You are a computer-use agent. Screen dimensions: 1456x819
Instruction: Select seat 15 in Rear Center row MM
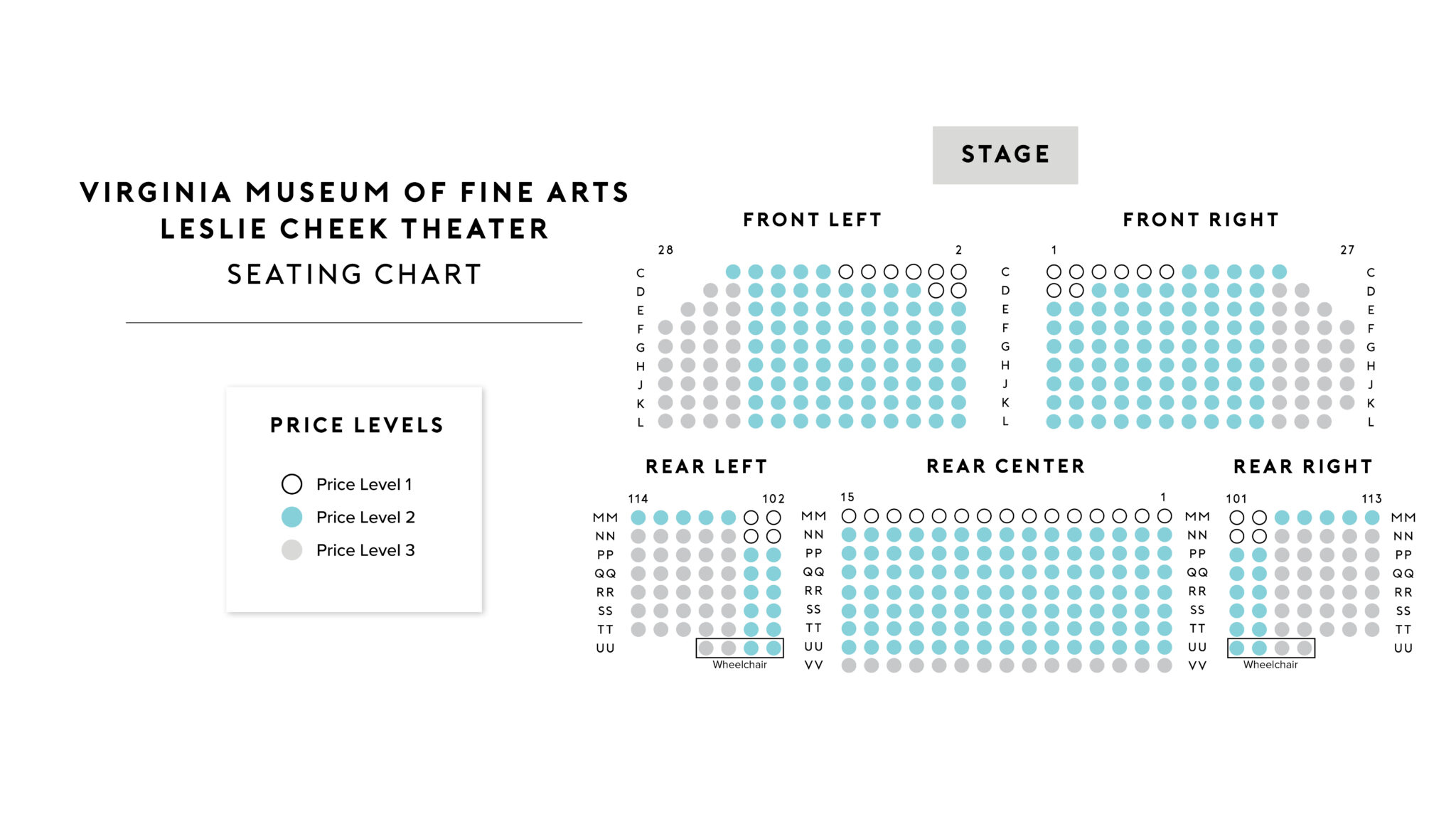[849, 516]
